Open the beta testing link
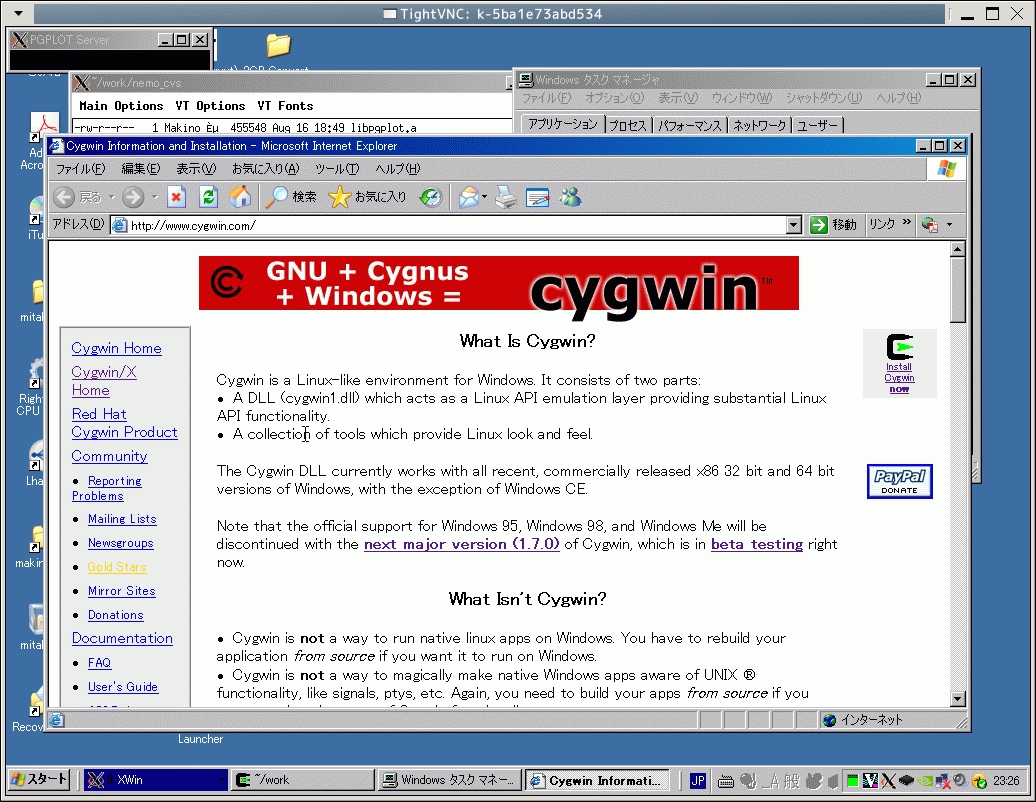Screen dimensions: 1036x802 (756, 544)
